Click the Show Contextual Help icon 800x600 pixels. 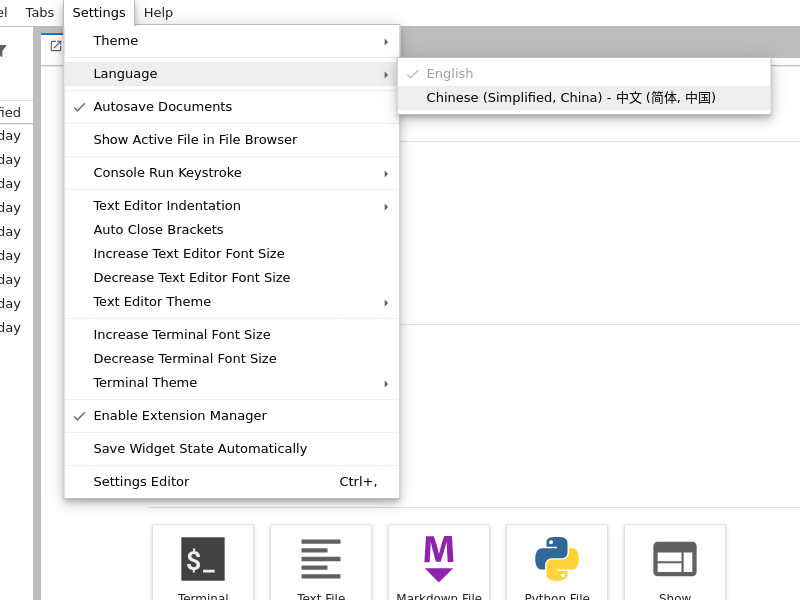675,559
